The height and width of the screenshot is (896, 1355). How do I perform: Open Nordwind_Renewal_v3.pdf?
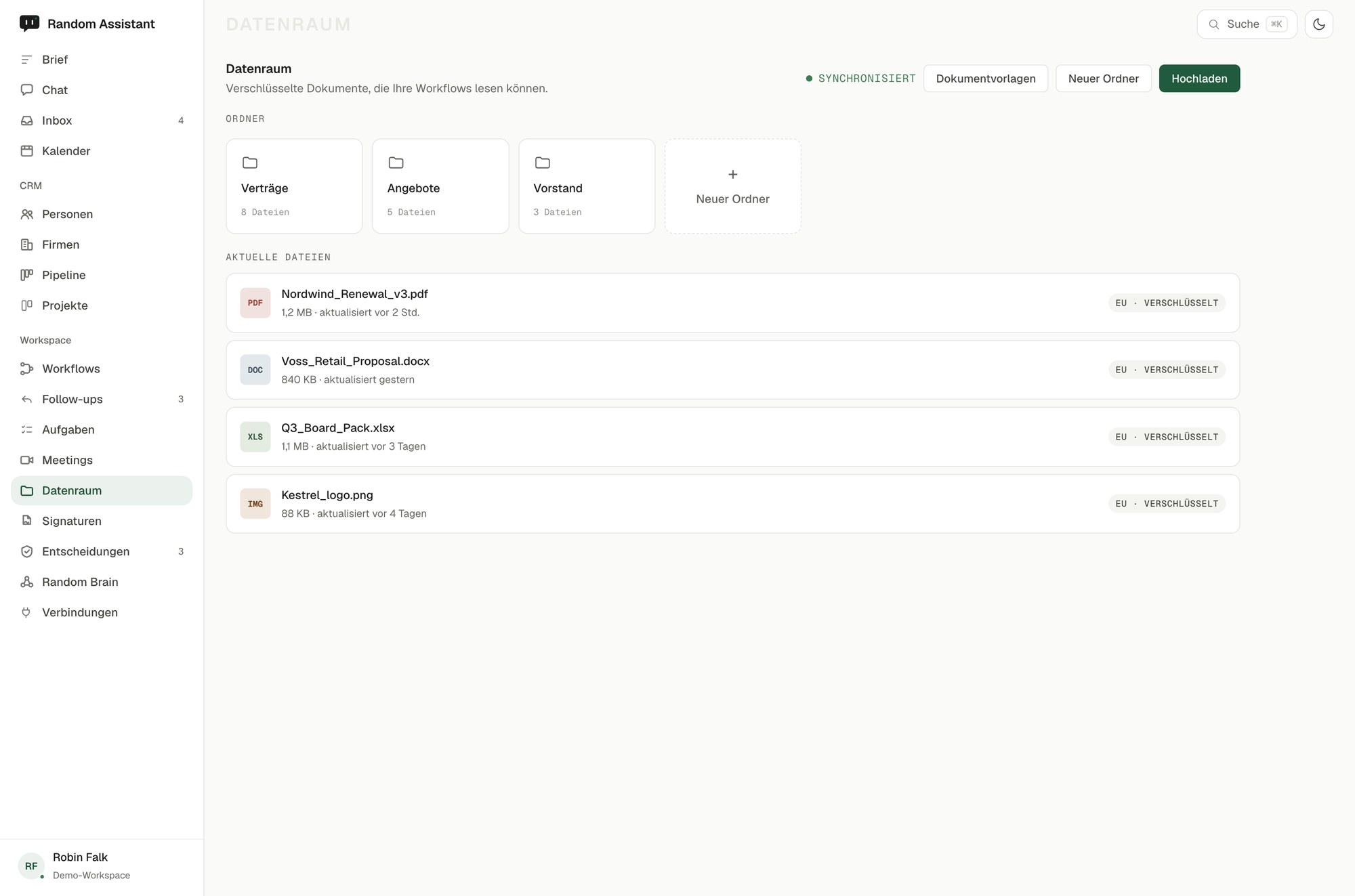coord(732,303)
